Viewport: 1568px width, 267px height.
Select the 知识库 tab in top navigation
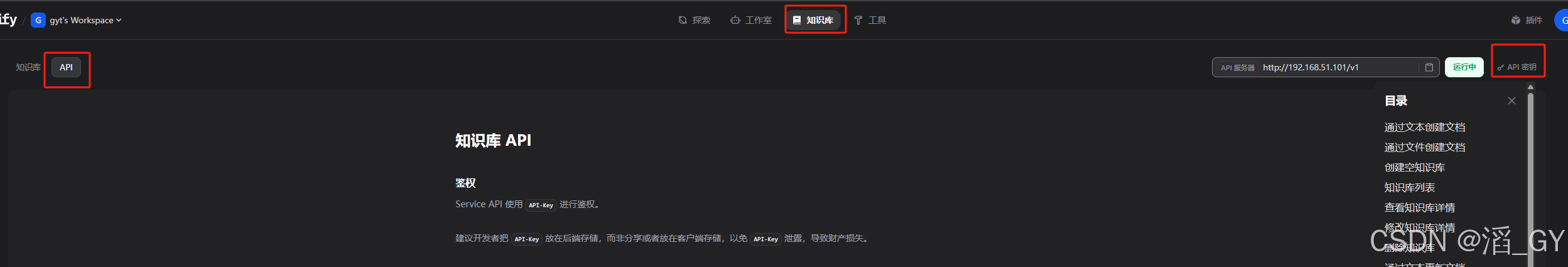click(814, 20)
